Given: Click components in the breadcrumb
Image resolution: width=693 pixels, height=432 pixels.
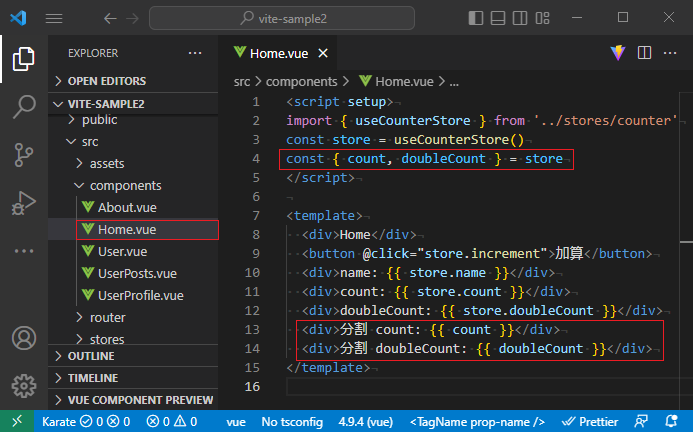Looking at the screenshot, I should (x=301, y=82).
